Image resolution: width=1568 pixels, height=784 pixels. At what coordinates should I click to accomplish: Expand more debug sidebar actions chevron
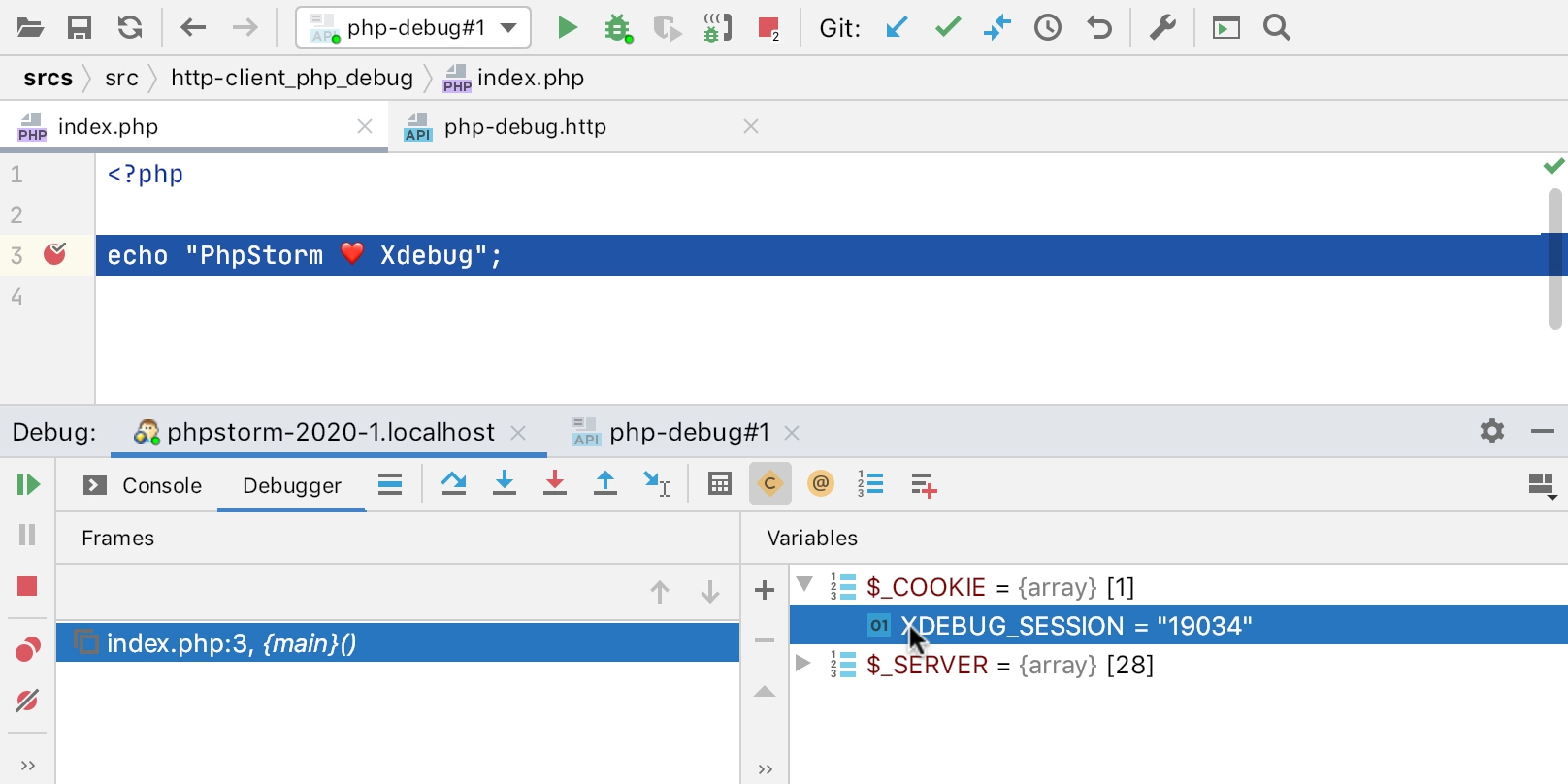(28, 767)
